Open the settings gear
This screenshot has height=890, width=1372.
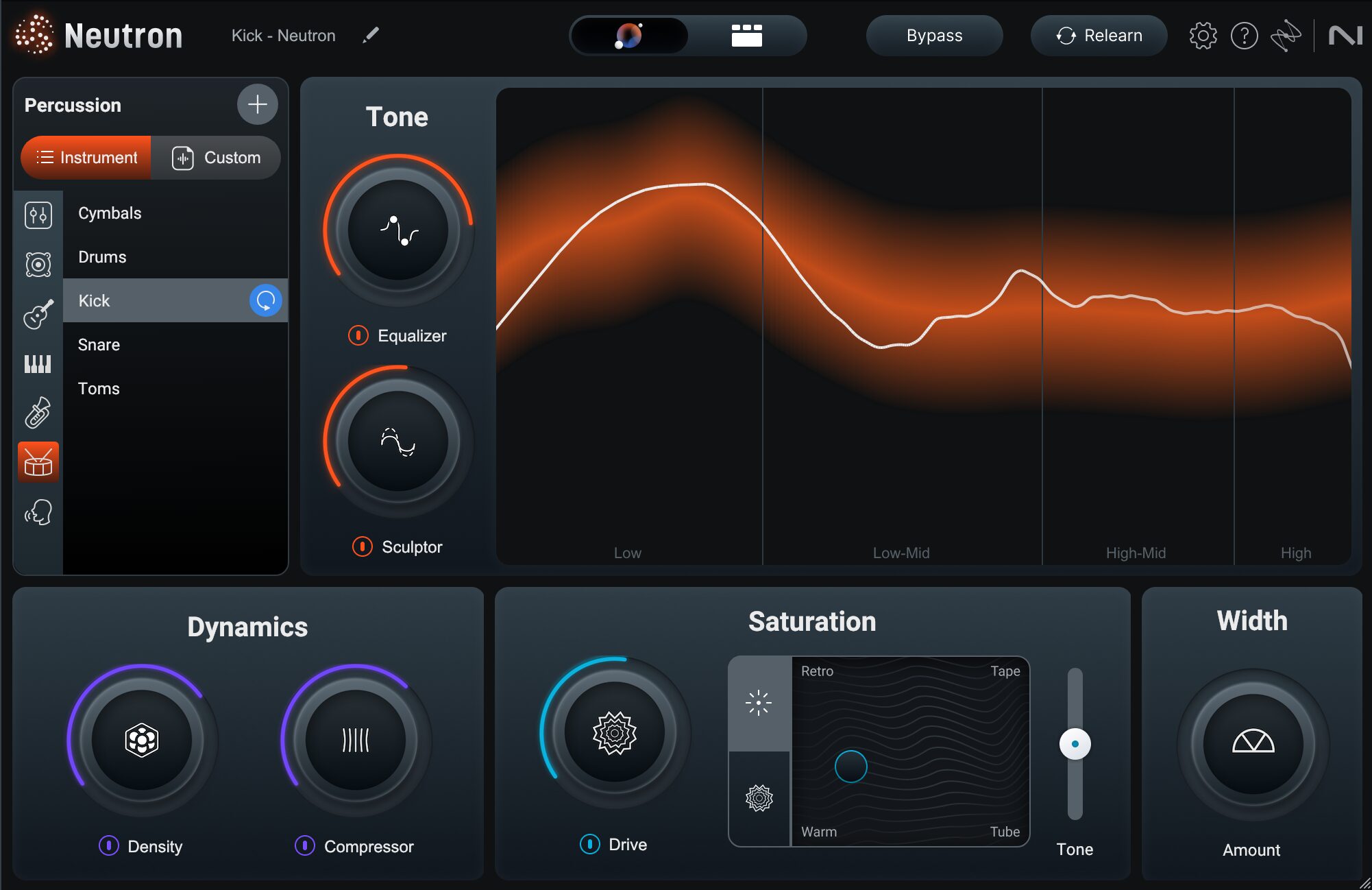click(1203, 36)
